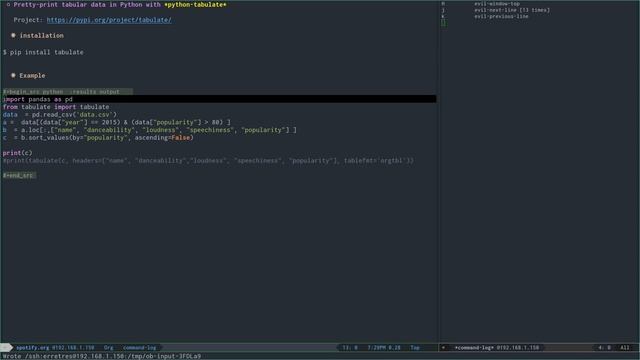Click the evil-window-top entry in command log
Screen dimensions: 640x360
497,4
